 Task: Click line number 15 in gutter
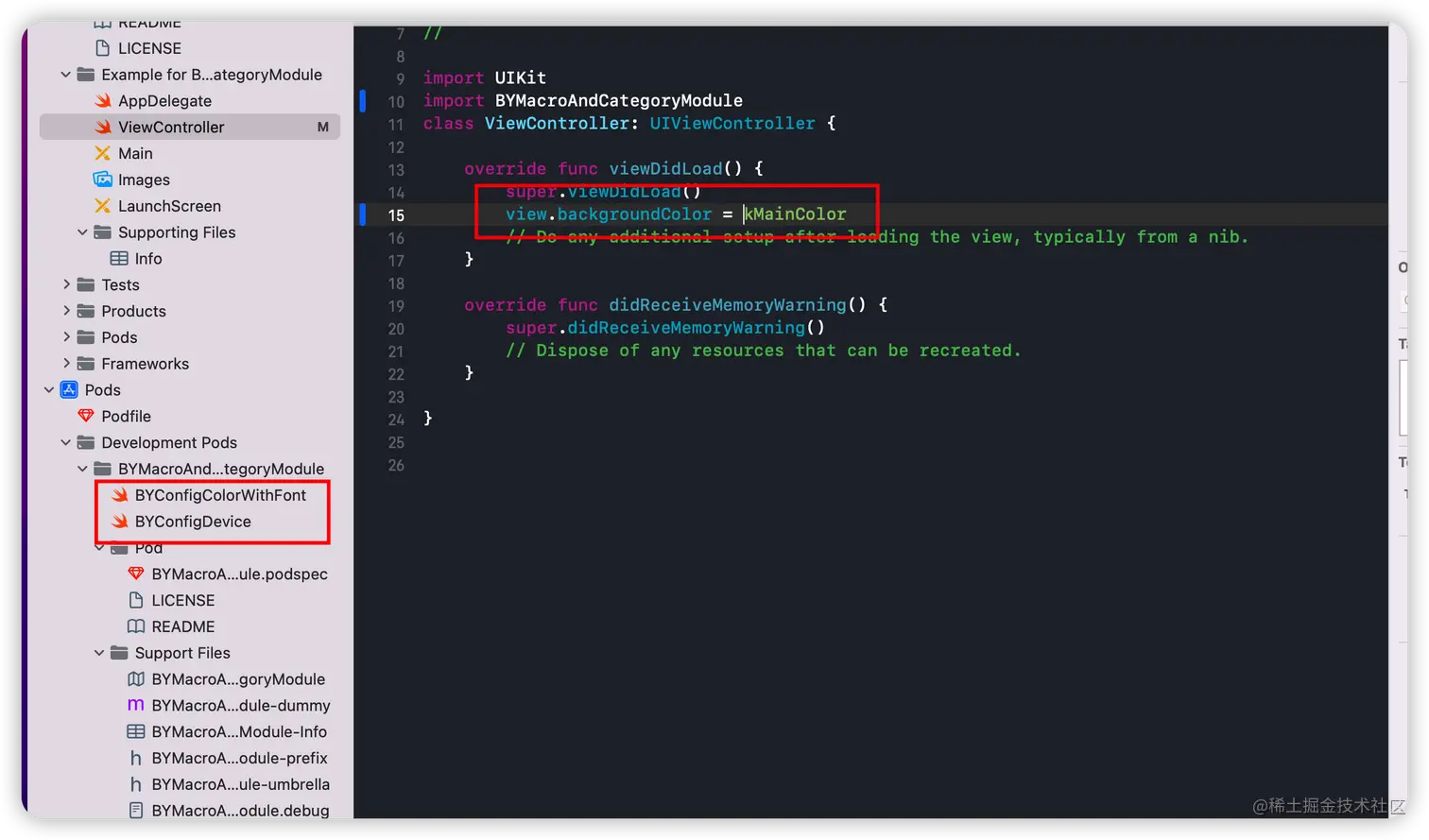[396, 215]
